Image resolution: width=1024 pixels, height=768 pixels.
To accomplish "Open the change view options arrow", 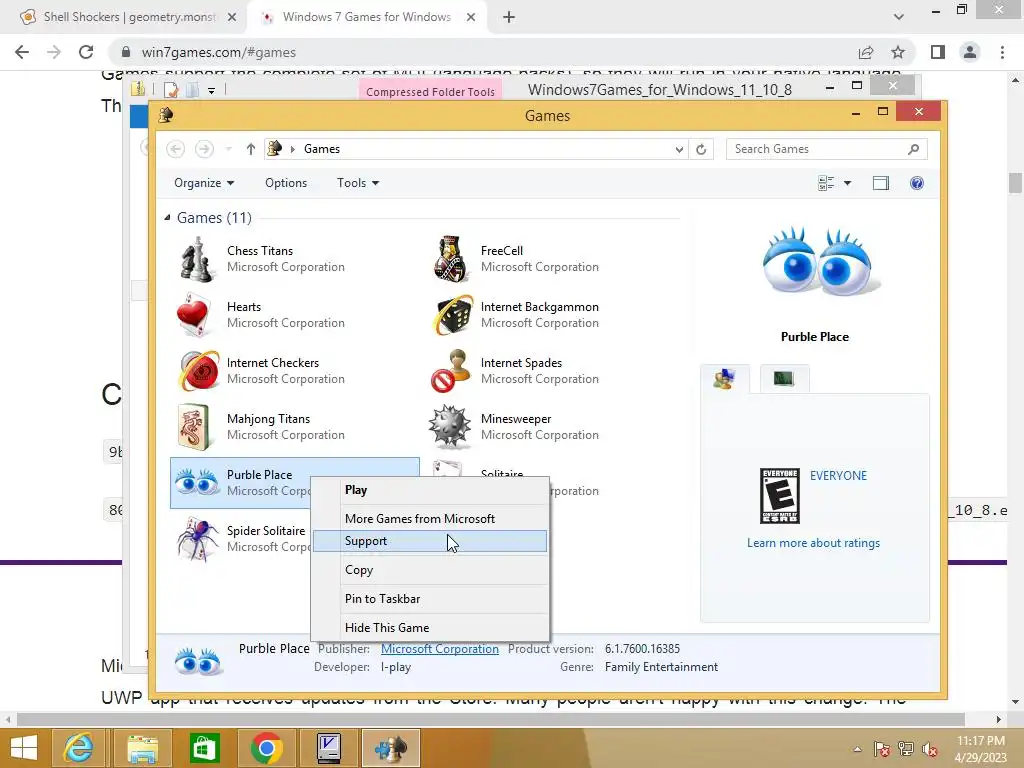I will click(848, 184).
